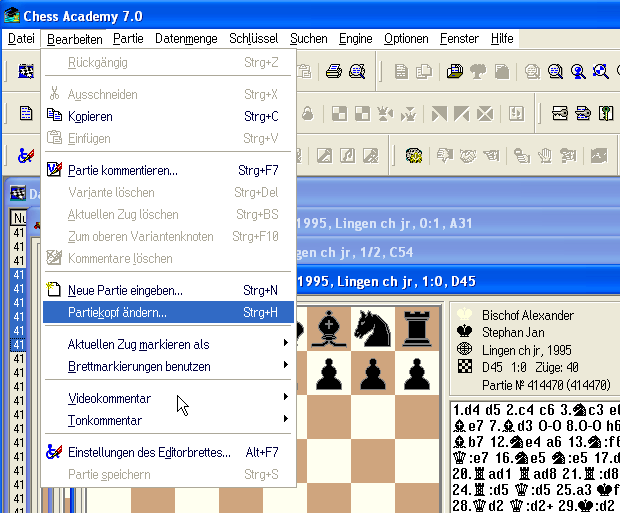Choose 'Neue Partie eingeben...' menu entry
The height and width of the screenshot is (513, 620).
(168, 290)
